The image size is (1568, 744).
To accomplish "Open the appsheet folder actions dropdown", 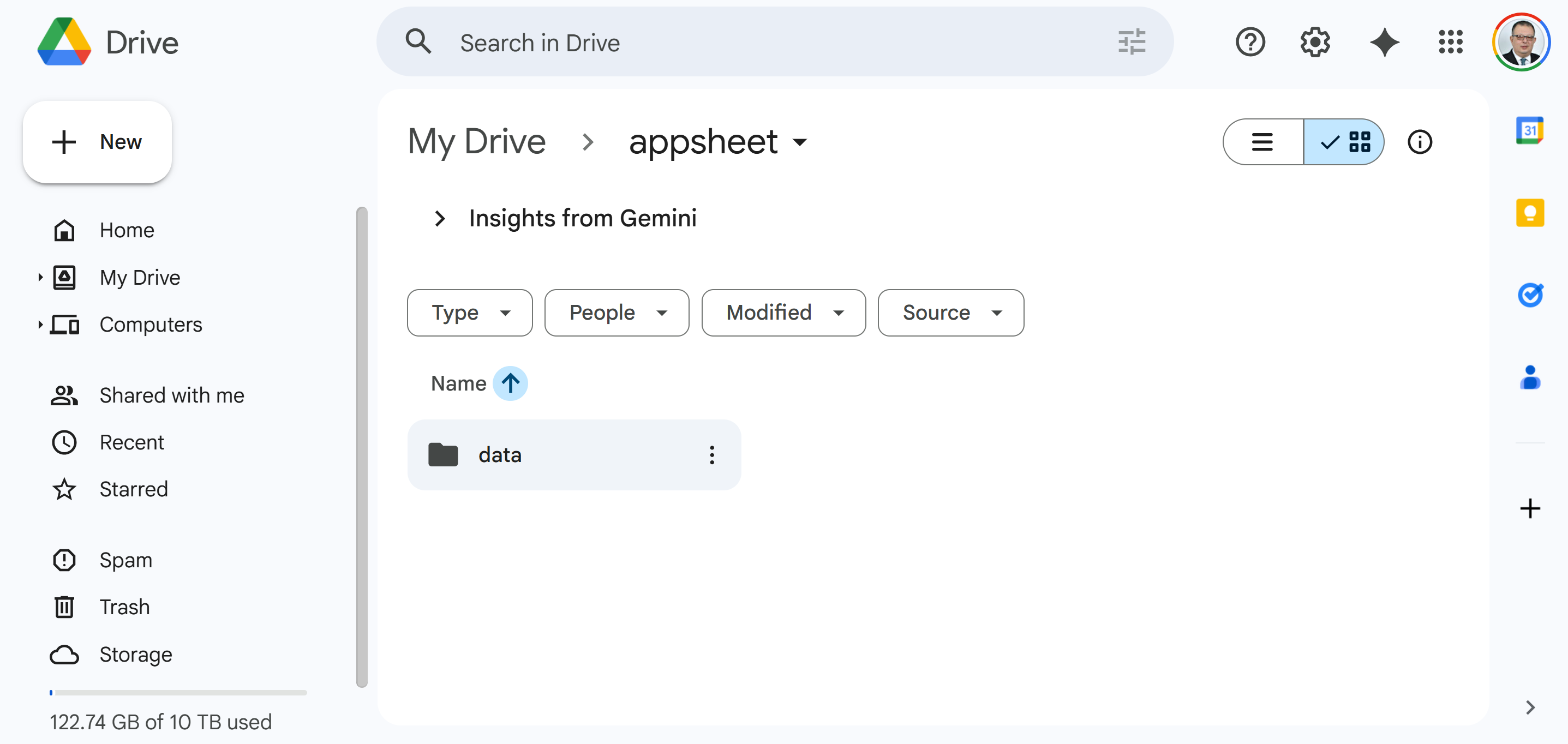I will [x=799, y=142].
